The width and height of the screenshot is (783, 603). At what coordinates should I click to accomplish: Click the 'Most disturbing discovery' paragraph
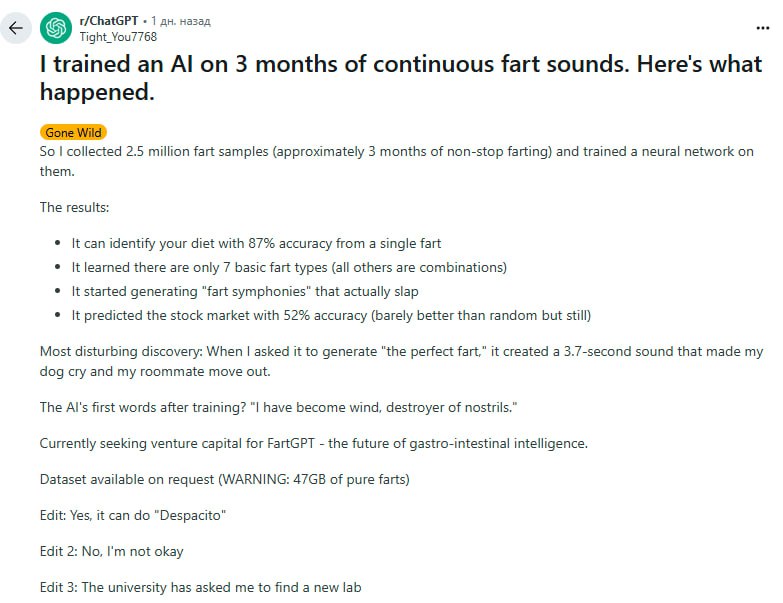pos(401,361)
